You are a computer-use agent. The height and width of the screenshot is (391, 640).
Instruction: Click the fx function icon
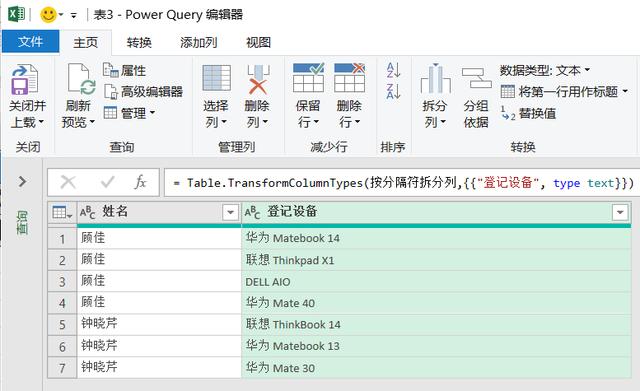pos(140,182)
